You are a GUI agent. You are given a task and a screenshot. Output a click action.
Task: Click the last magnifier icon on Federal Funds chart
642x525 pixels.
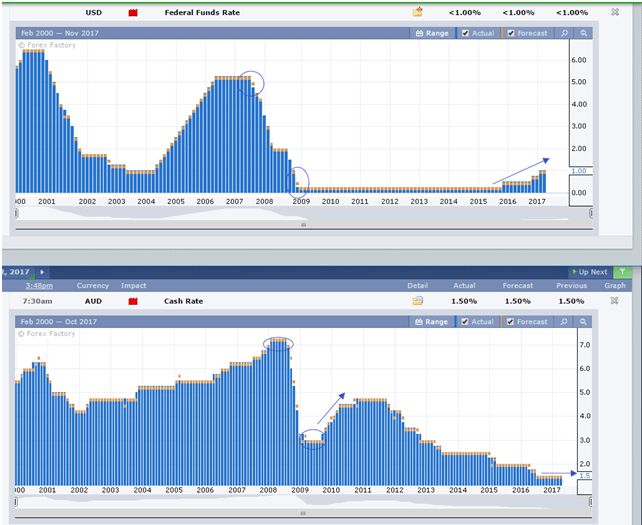pos(583,33)
